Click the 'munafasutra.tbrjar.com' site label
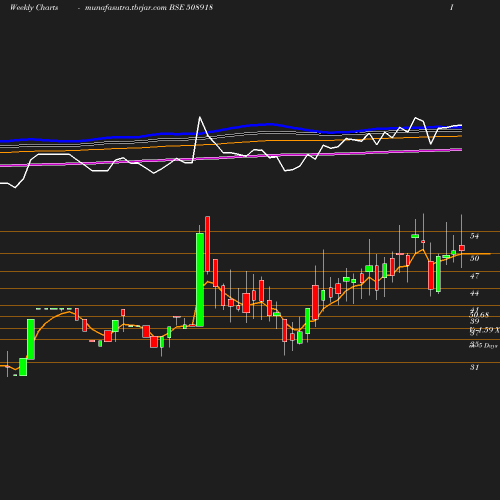This screenshot has width=500, height=500. pos(126,7)
